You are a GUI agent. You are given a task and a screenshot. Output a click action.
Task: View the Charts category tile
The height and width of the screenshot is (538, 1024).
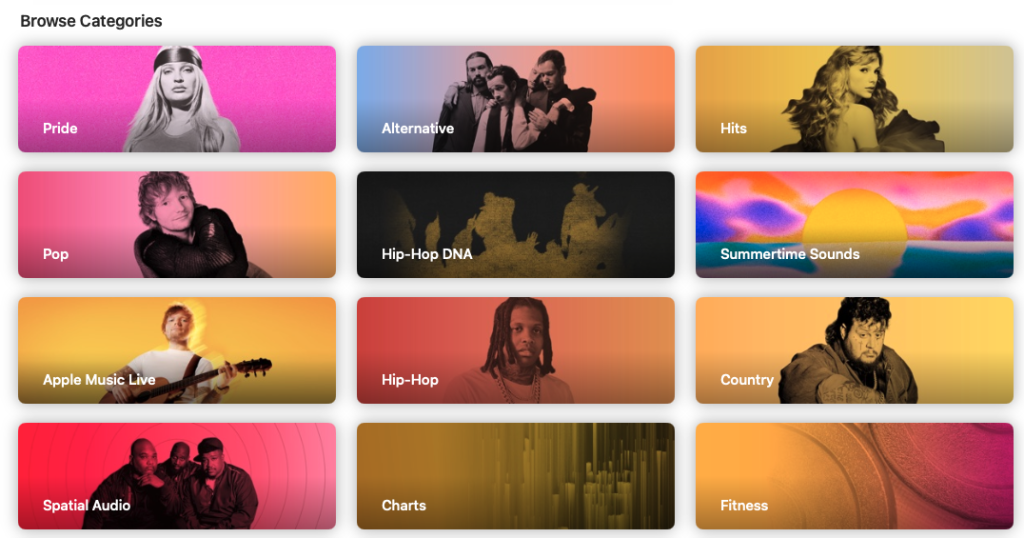(x=515, y=476)
